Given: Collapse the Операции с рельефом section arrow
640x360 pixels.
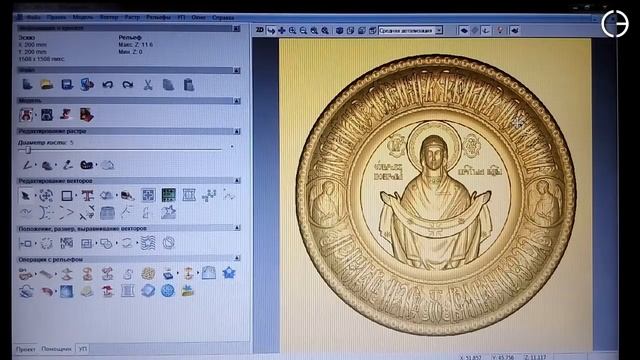Looking at the screenshot, I should (x=237, y=258).
